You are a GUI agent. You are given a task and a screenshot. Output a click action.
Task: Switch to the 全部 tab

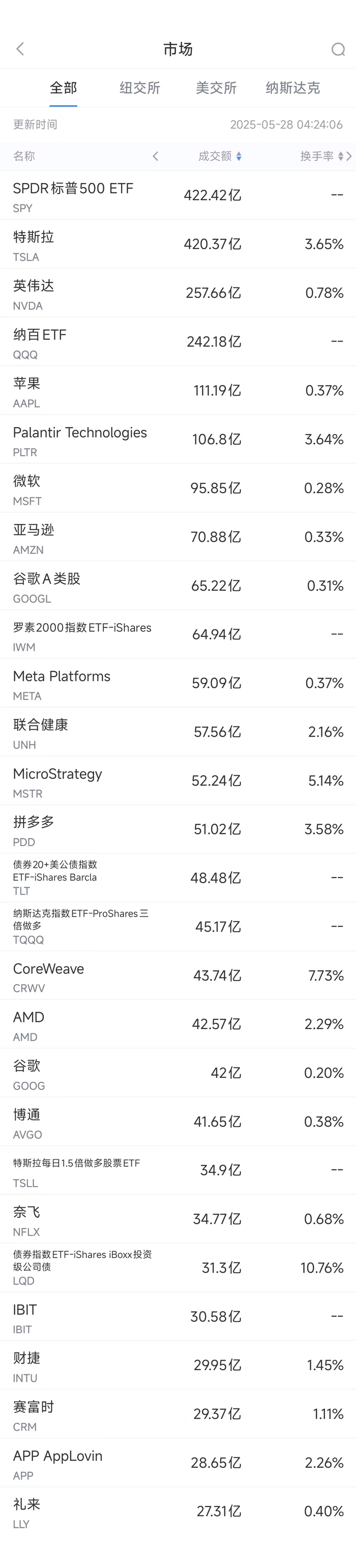click(x=63, y=88)
